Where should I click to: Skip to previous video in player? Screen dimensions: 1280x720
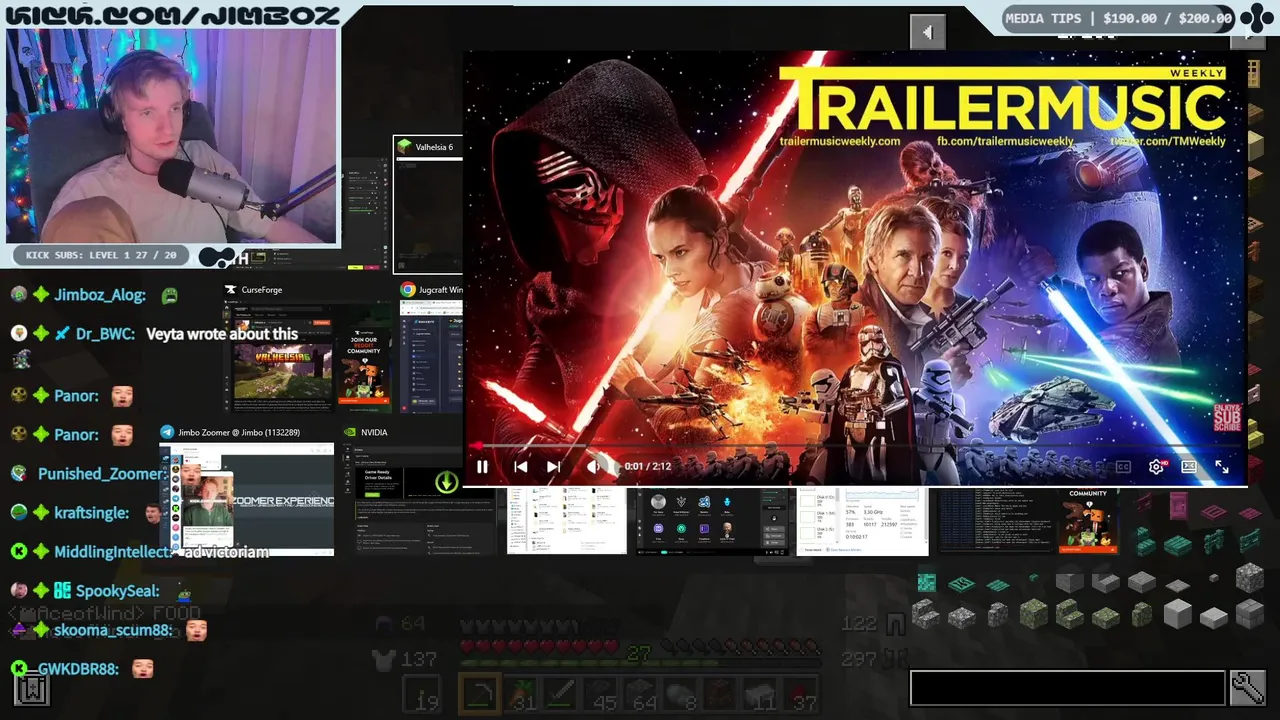(520, 467)
